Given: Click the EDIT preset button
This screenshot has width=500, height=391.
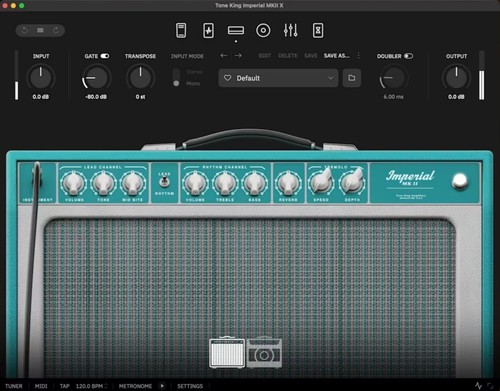Looking at the screenshot, I should point(265,56).
